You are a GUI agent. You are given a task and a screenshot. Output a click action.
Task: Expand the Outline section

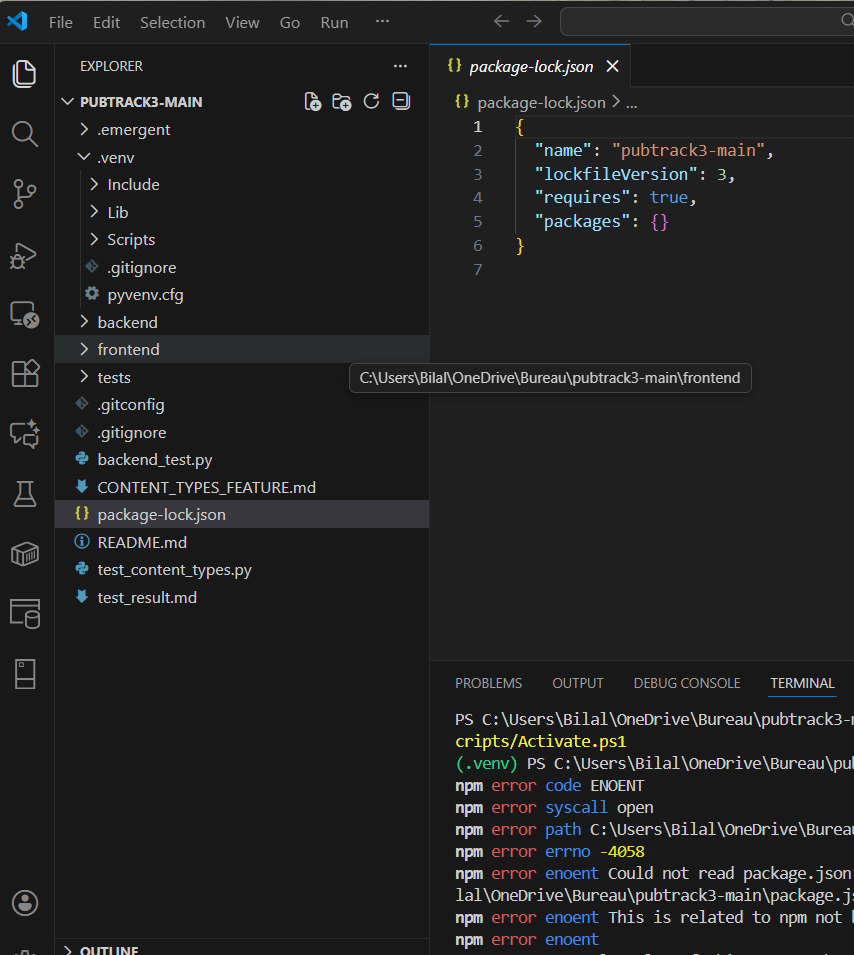coord(108,950)
